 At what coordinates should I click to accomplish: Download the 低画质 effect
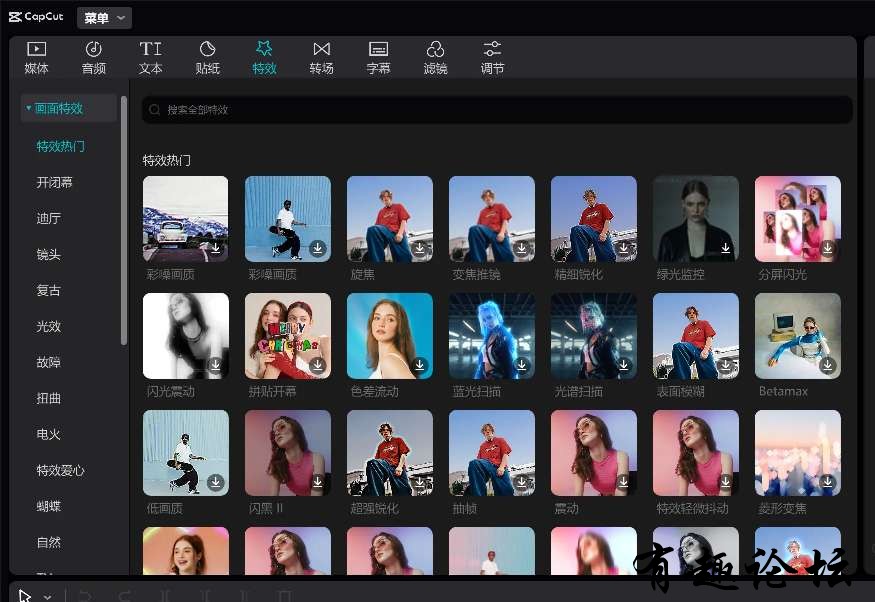pos(215,481)
